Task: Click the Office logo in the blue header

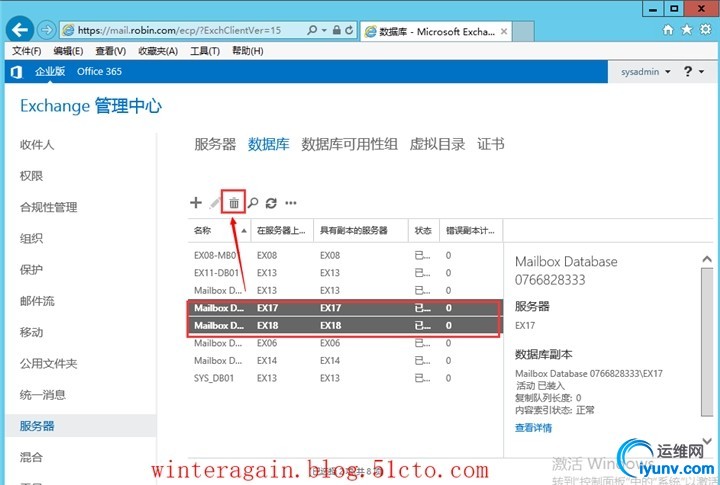Action: (17, 72)
